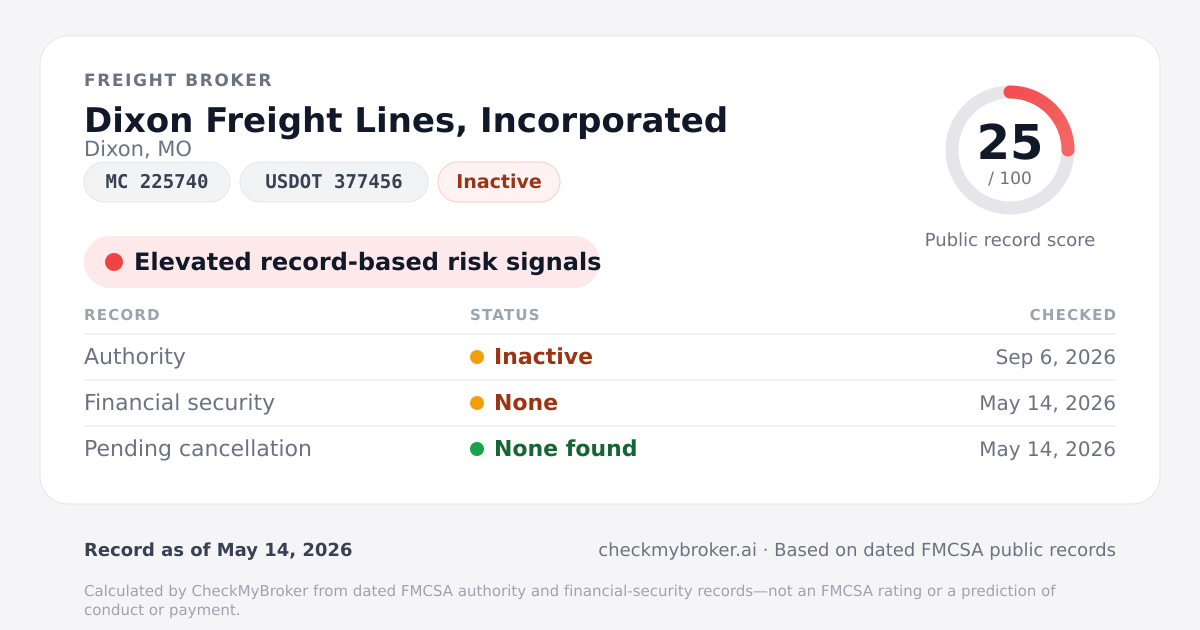
Task: Click the Sep 6, 2026 checked date
Action: point(1056,357)
